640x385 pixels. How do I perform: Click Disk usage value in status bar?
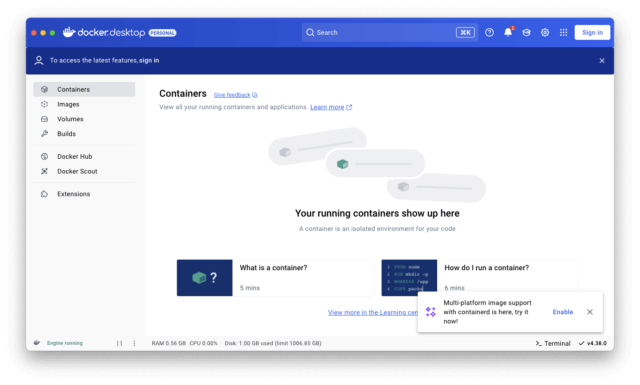273,343
